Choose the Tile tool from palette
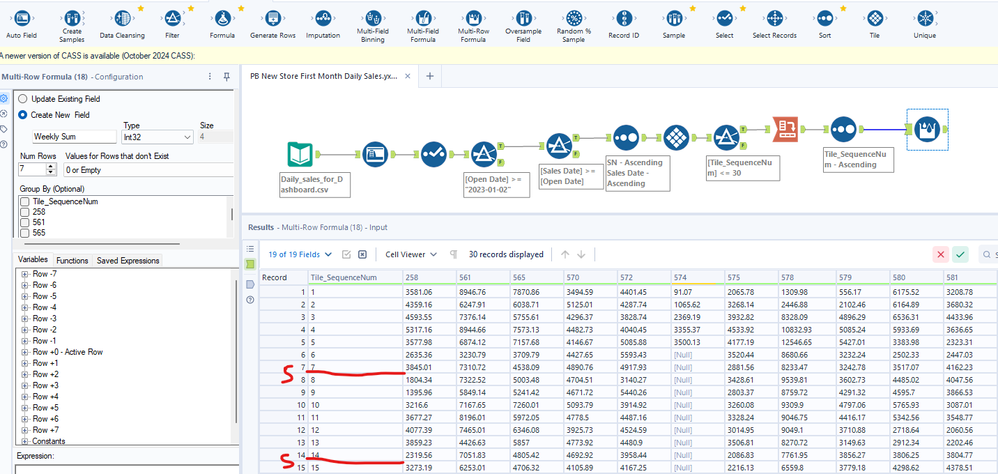This screenshot has width=998, height=474. pyautogui.click(x=875, y=18)
